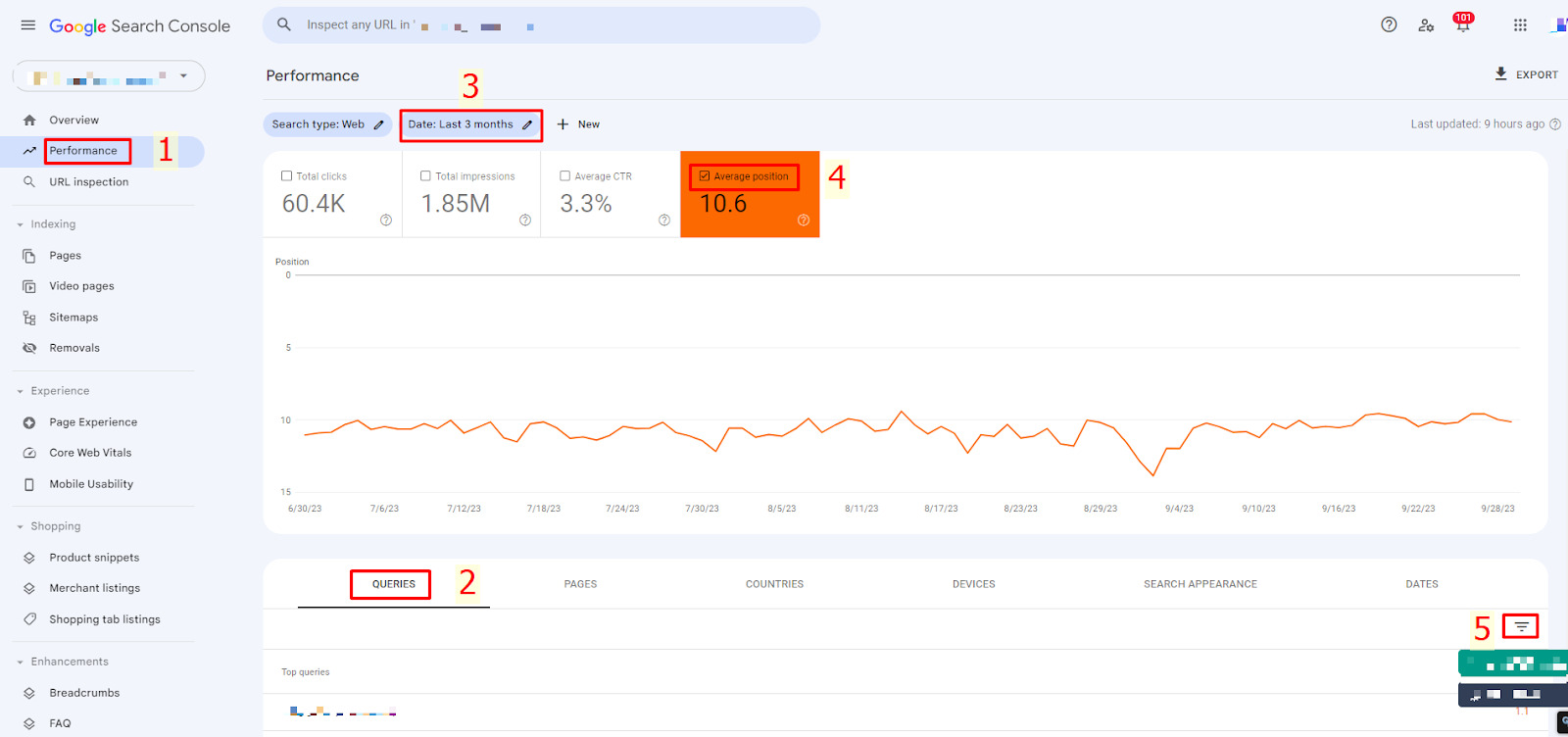Viewport: 1568px width, 737px height.
Task: Enable the Total clicks checkbox
Action: coord(287,176)
